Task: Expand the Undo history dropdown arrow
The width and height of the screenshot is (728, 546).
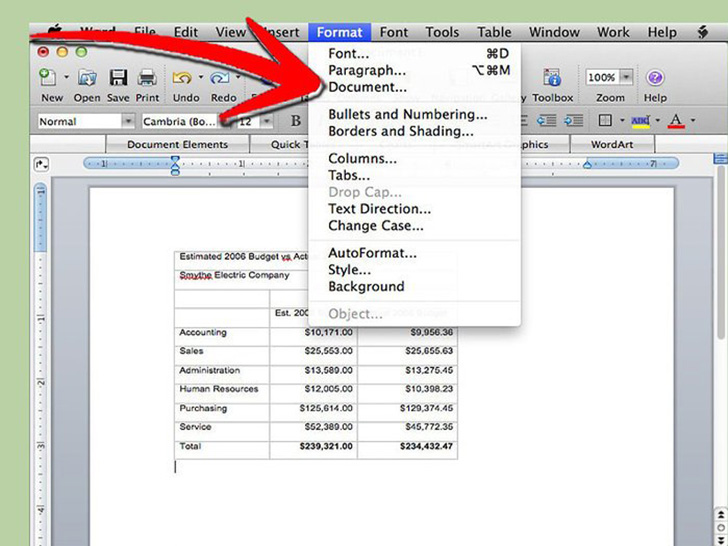Action: tap(201, 77)
